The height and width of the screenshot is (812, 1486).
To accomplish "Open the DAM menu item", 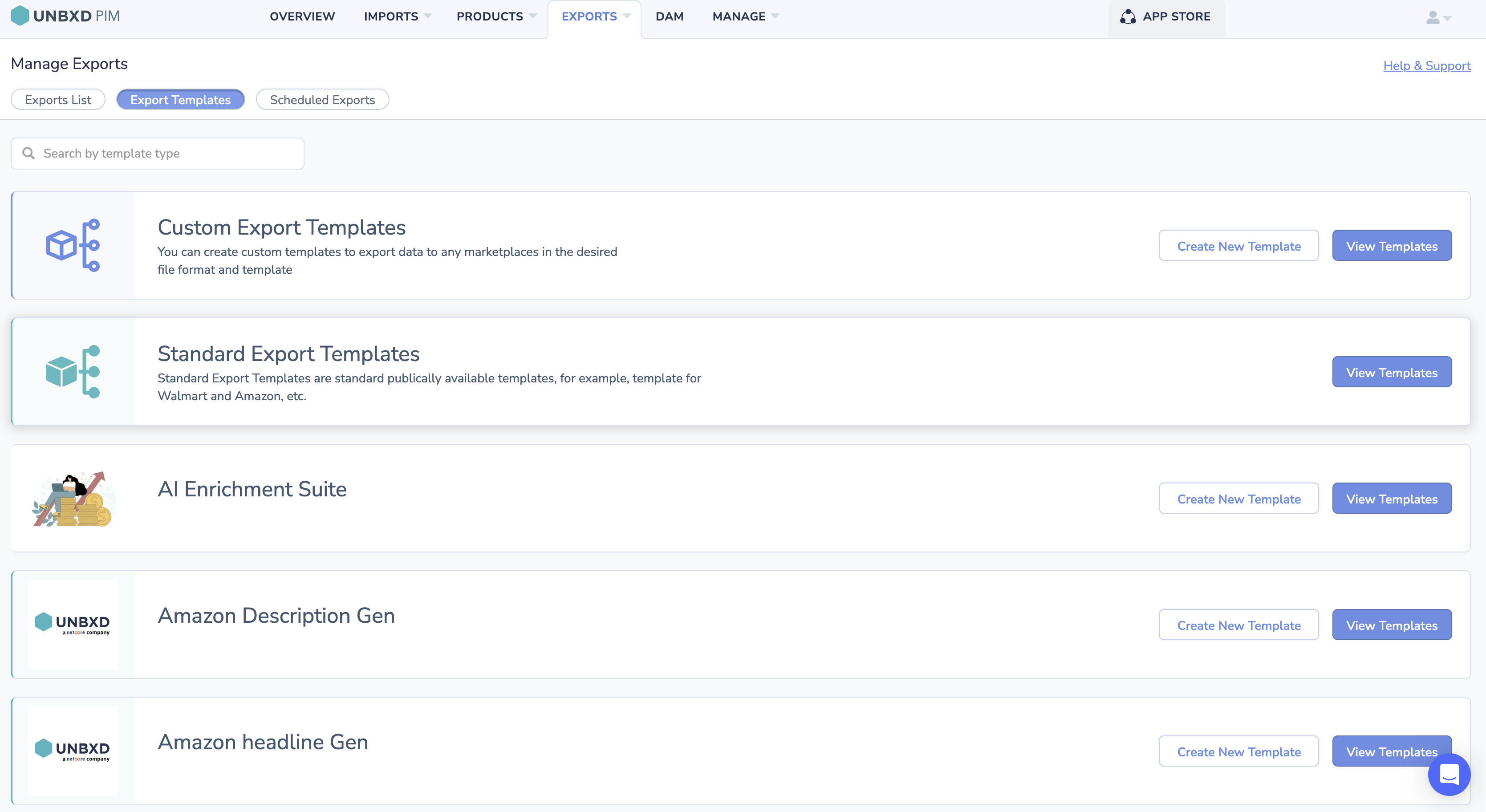I will click(669, 16).
